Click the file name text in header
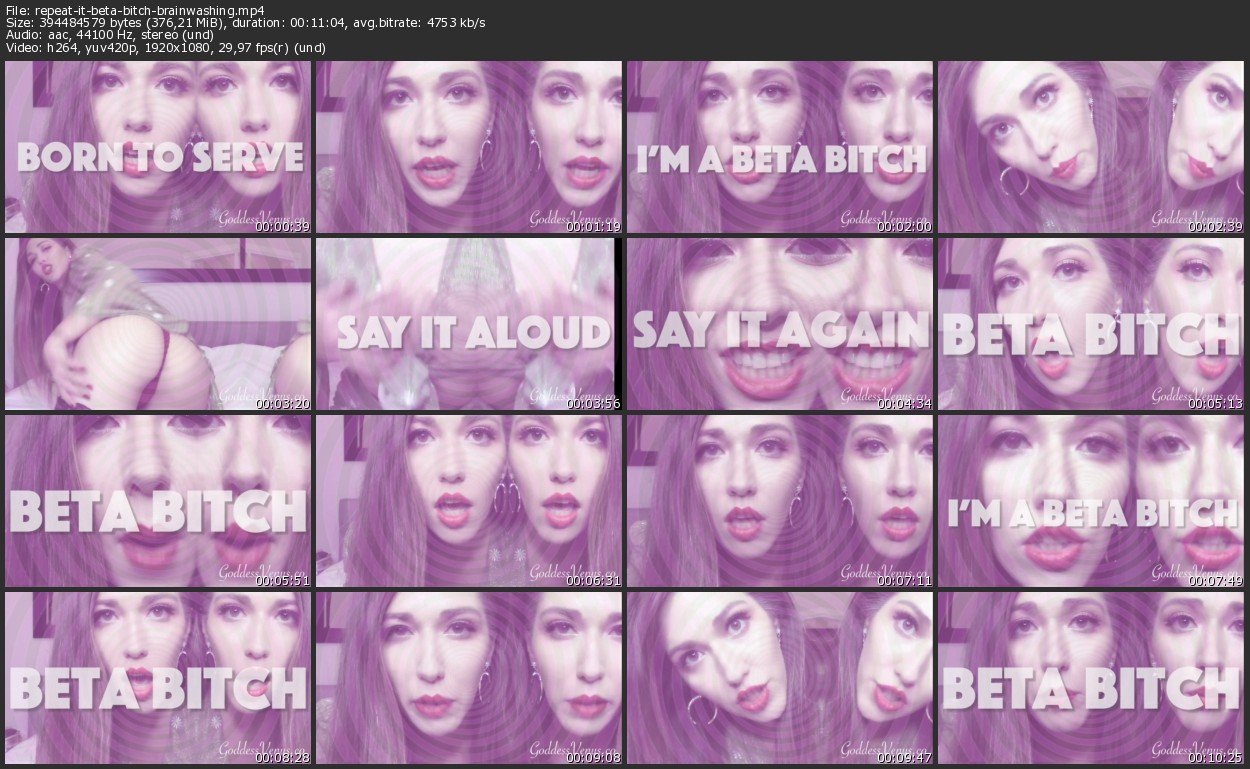 pos(148,9)
